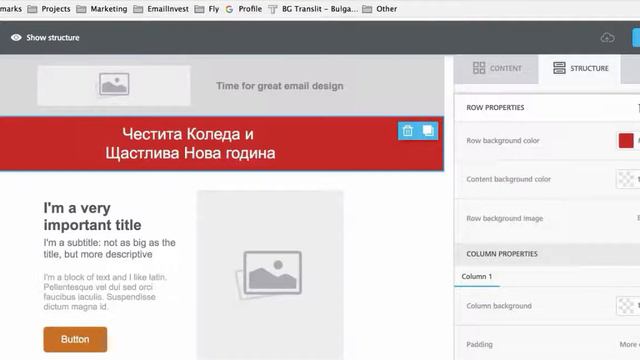Select 'Time for great email design' text
640x360 pixels.
(280, 86)
